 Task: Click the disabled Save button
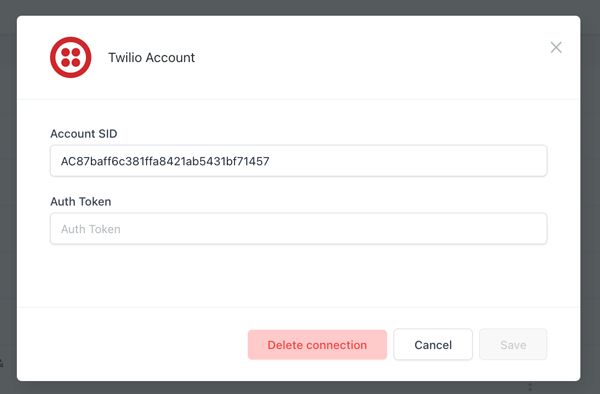tap(513, 345)
